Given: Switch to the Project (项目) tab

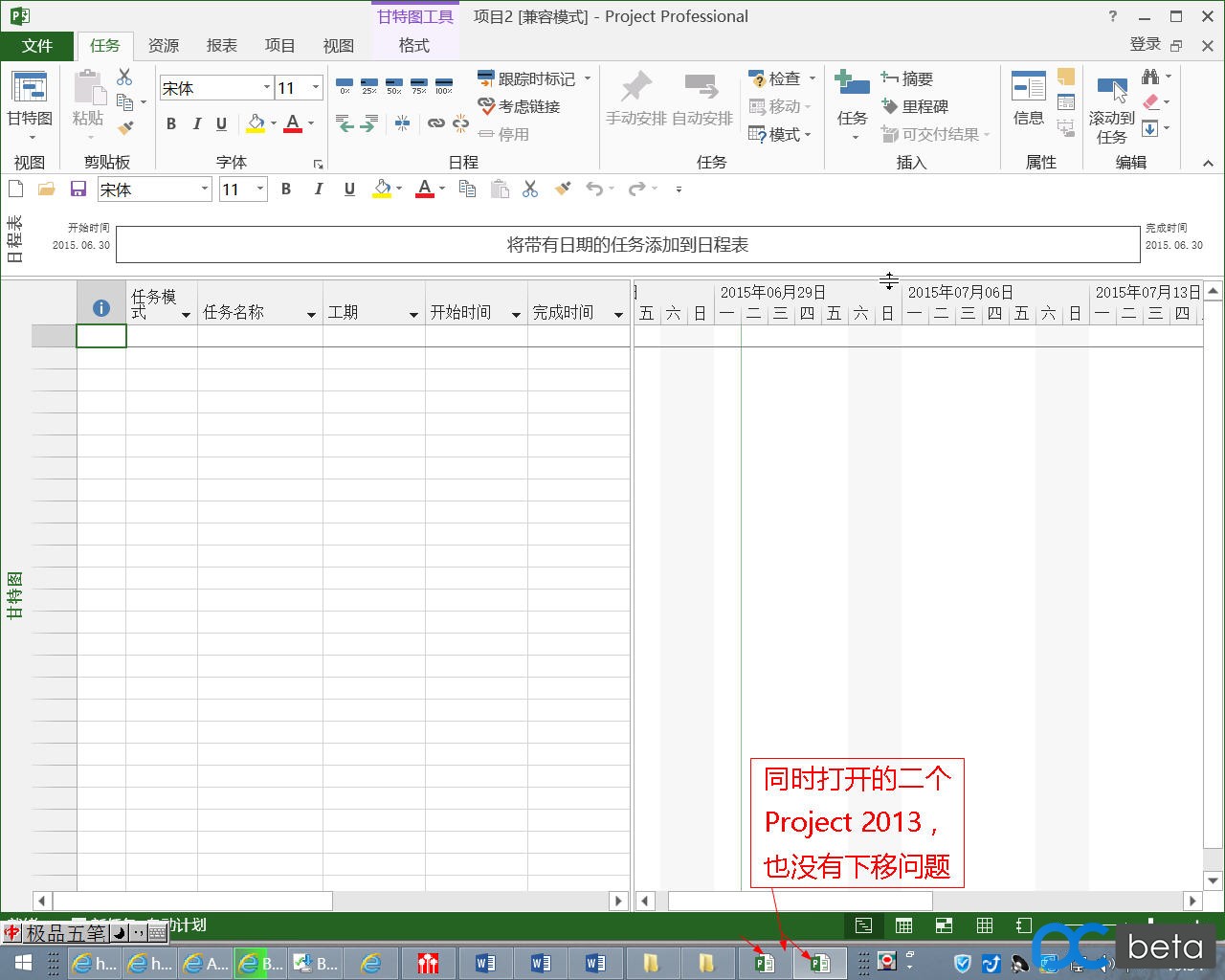Looking at the screenshot, I should (x=280, y=45).
